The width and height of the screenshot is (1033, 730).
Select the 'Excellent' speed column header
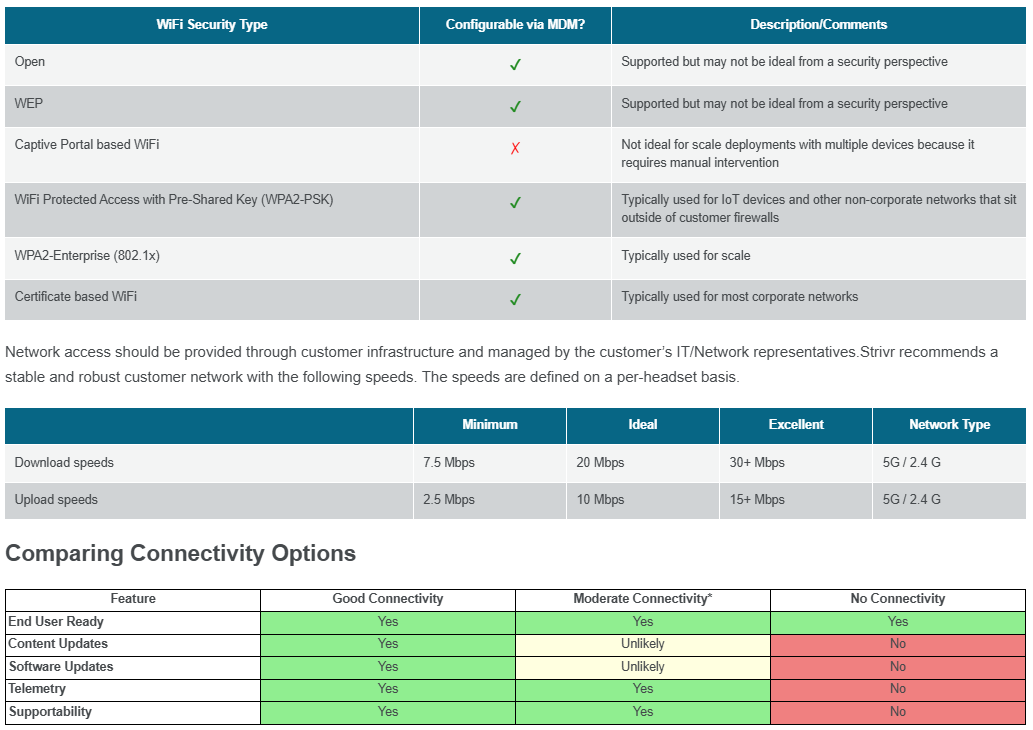[x=796, y=425]
